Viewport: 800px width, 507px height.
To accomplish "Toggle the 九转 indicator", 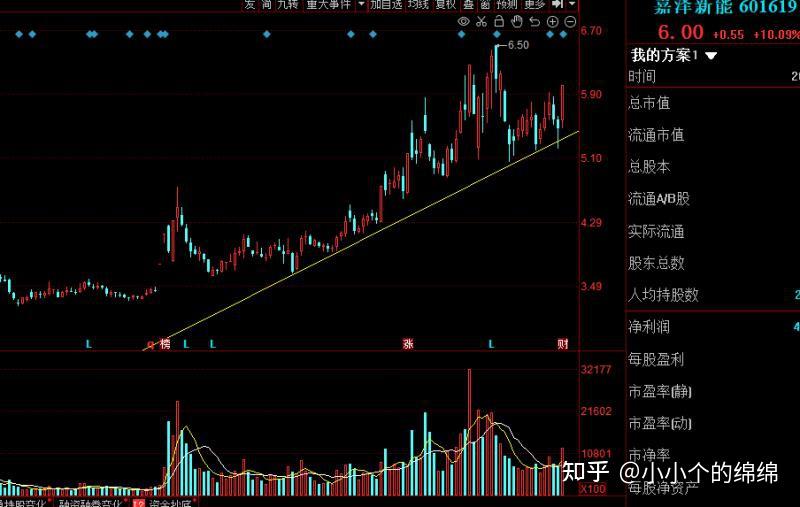I will point(288,5).
